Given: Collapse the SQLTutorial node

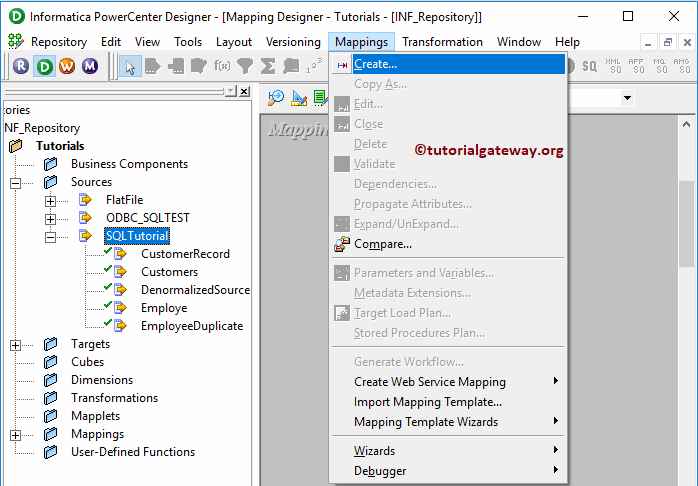Looking at the screenshot, I should [x=50, y=237].
